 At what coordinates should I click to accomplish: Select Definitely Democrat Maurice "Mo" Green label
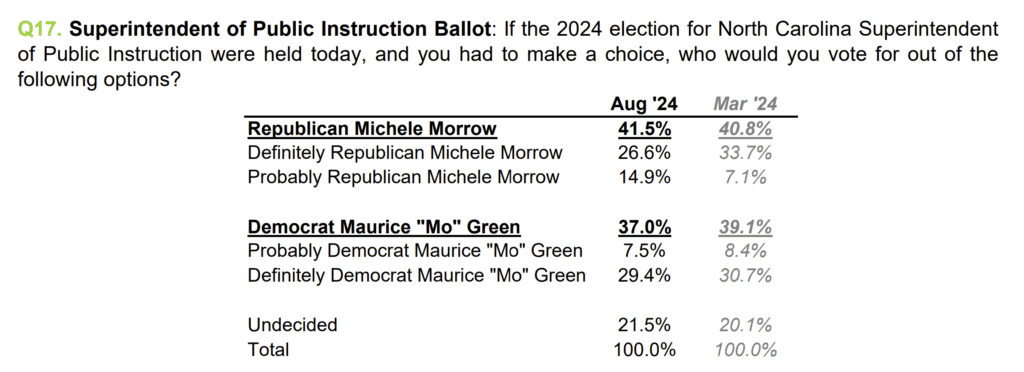[x=417, y=275]
